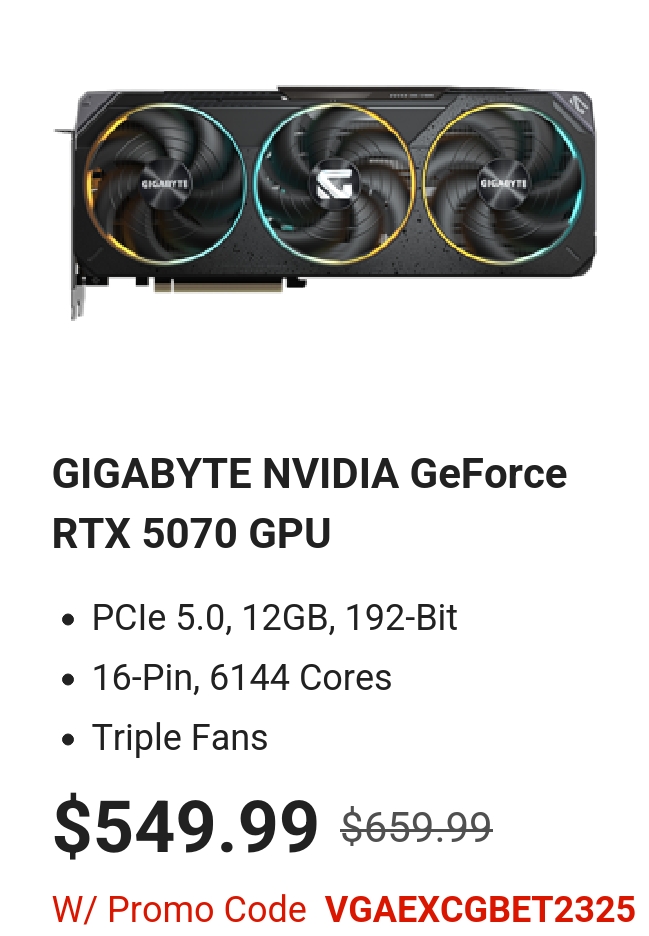Image resolution: width=649 pixels, height=936 pixels.
Task: Select the PCIe 5.0, 12GB, 192-Bit spec
Action: click(x=275, y=617)
